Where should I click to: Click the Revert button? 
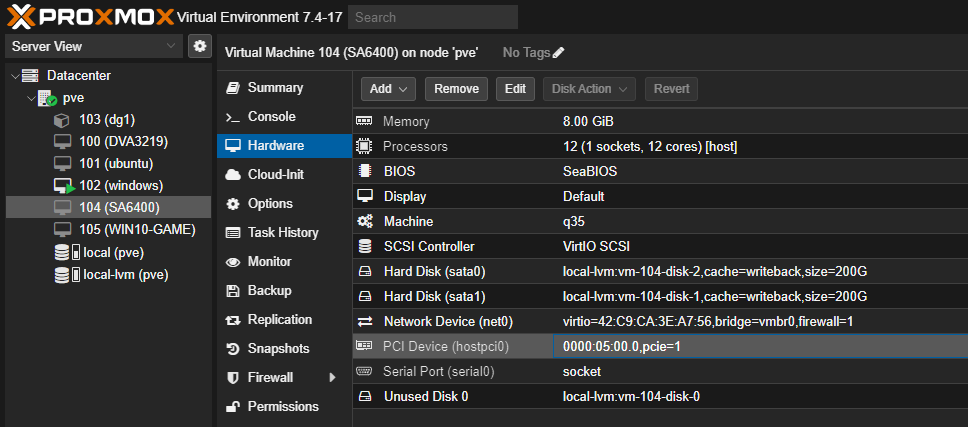(x=671, y=89)
